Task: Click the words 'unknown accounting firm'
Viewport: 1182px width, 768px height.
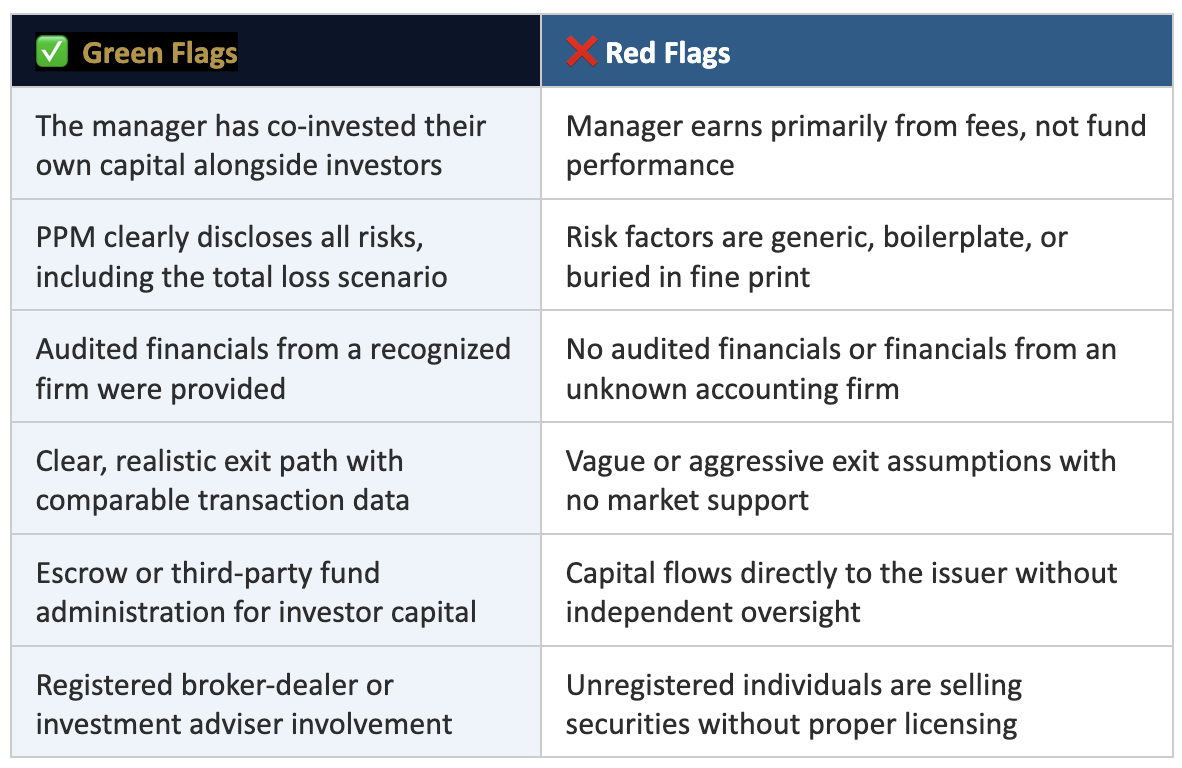Action: 732,388
